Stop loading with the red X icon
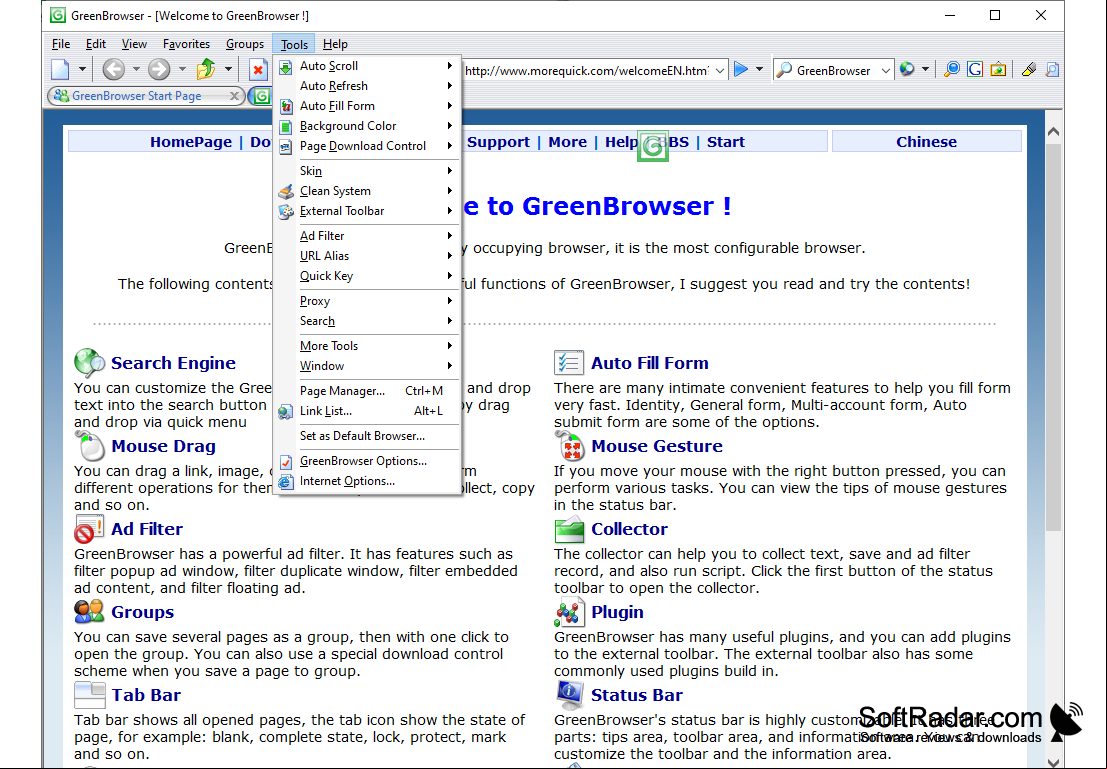 pos(258,70)
